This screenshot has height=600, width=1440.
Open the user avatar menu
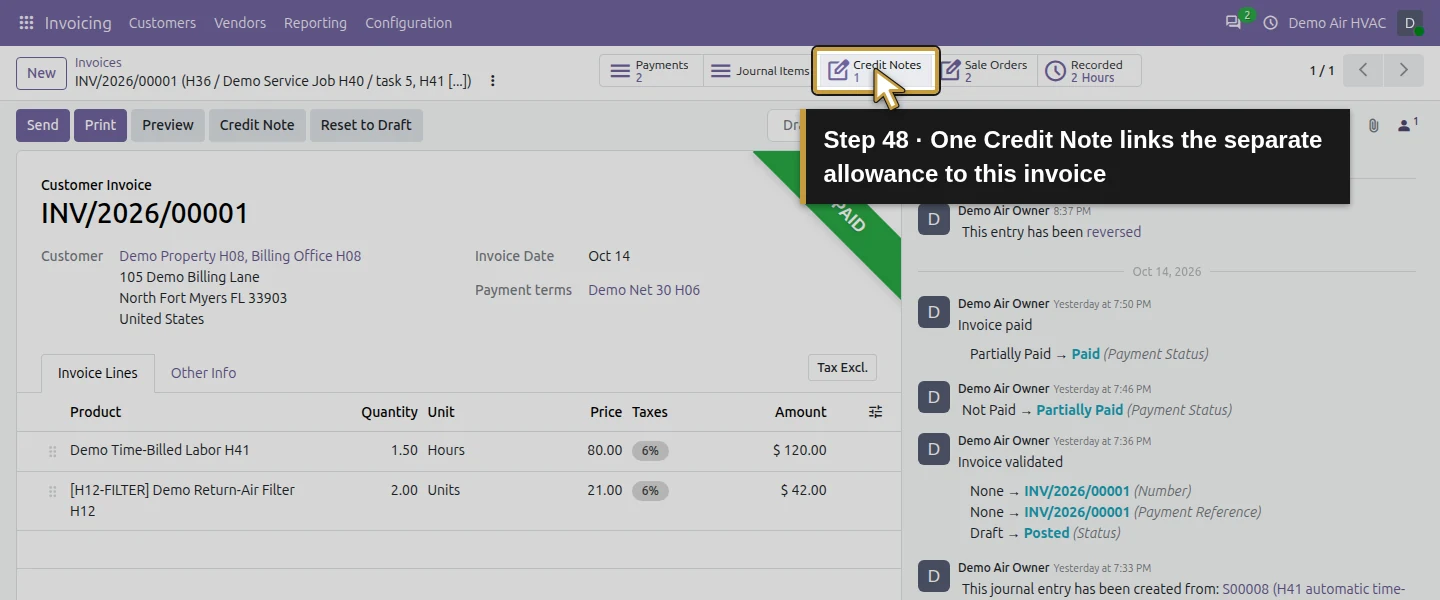1410,22
